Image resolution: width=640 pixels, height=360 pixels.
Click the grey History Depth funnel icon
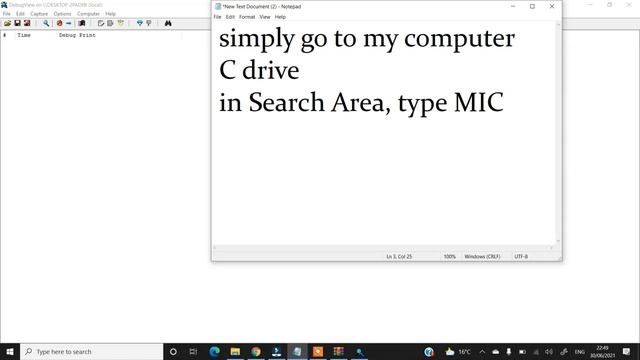point(149,23)
